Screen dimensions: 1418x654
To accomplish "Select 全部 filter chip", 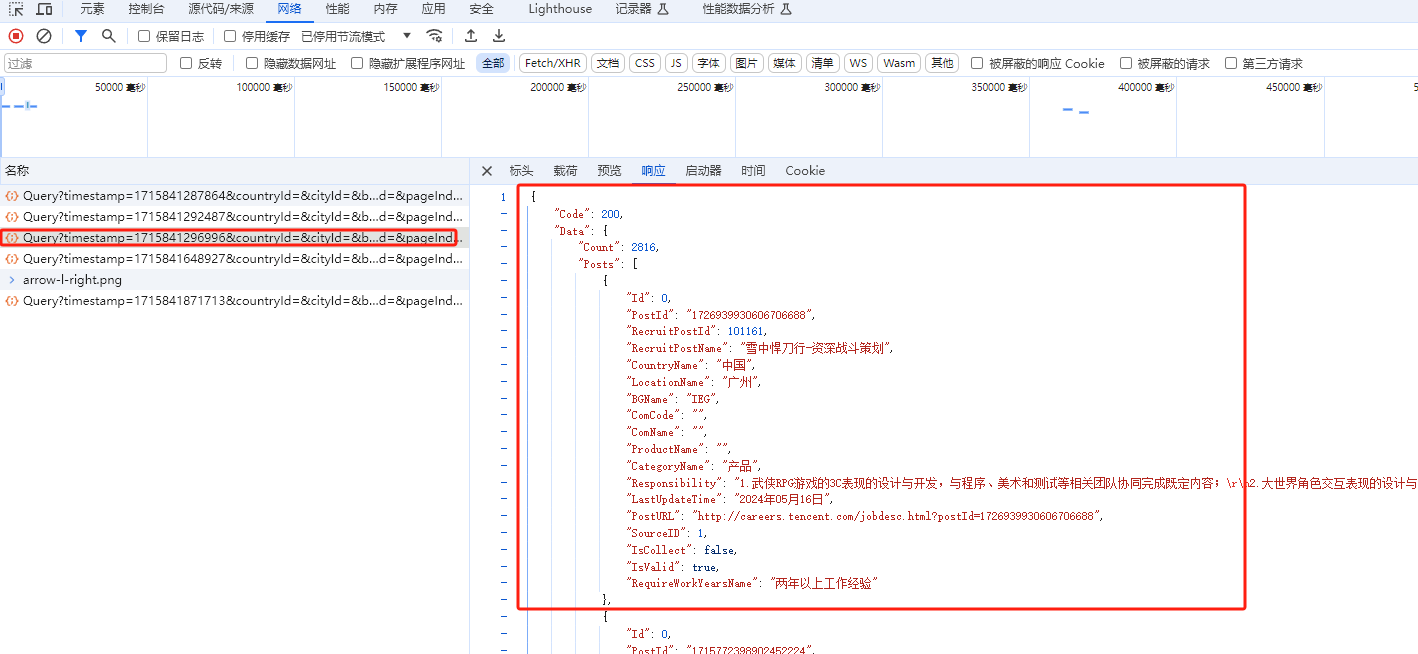I will click(x=493, y=63).
